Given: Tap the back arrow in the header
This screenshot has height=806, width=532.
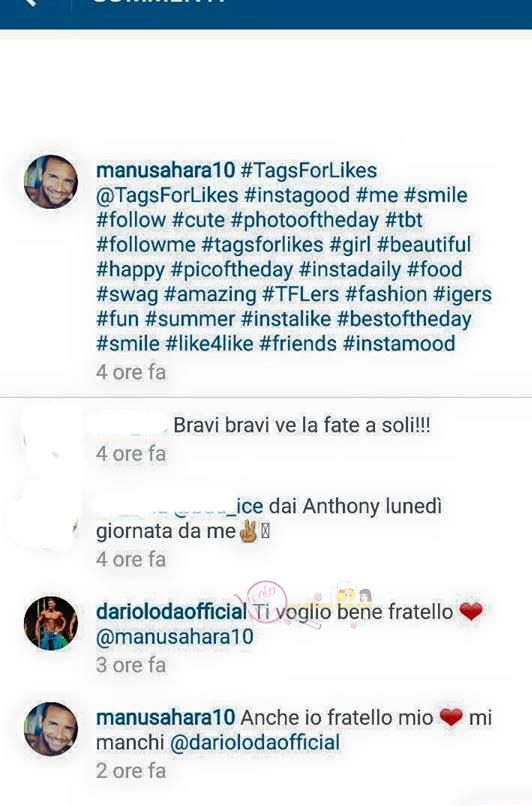Looking at the screenshot, I should click(31, 2).
